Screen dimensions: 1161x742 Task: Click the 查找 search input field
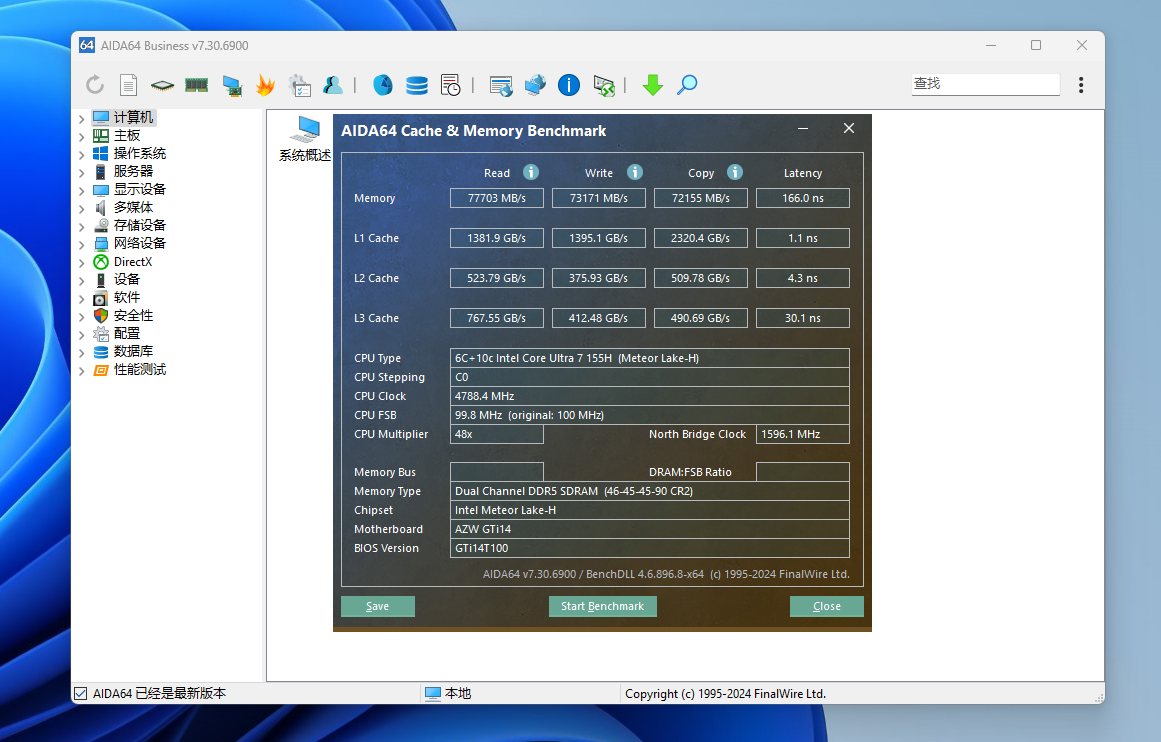tap(984, 84)
